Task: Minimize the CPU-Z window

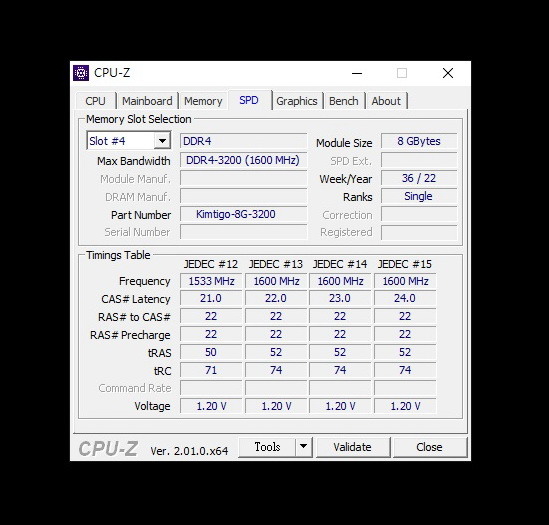Action: 357,73
